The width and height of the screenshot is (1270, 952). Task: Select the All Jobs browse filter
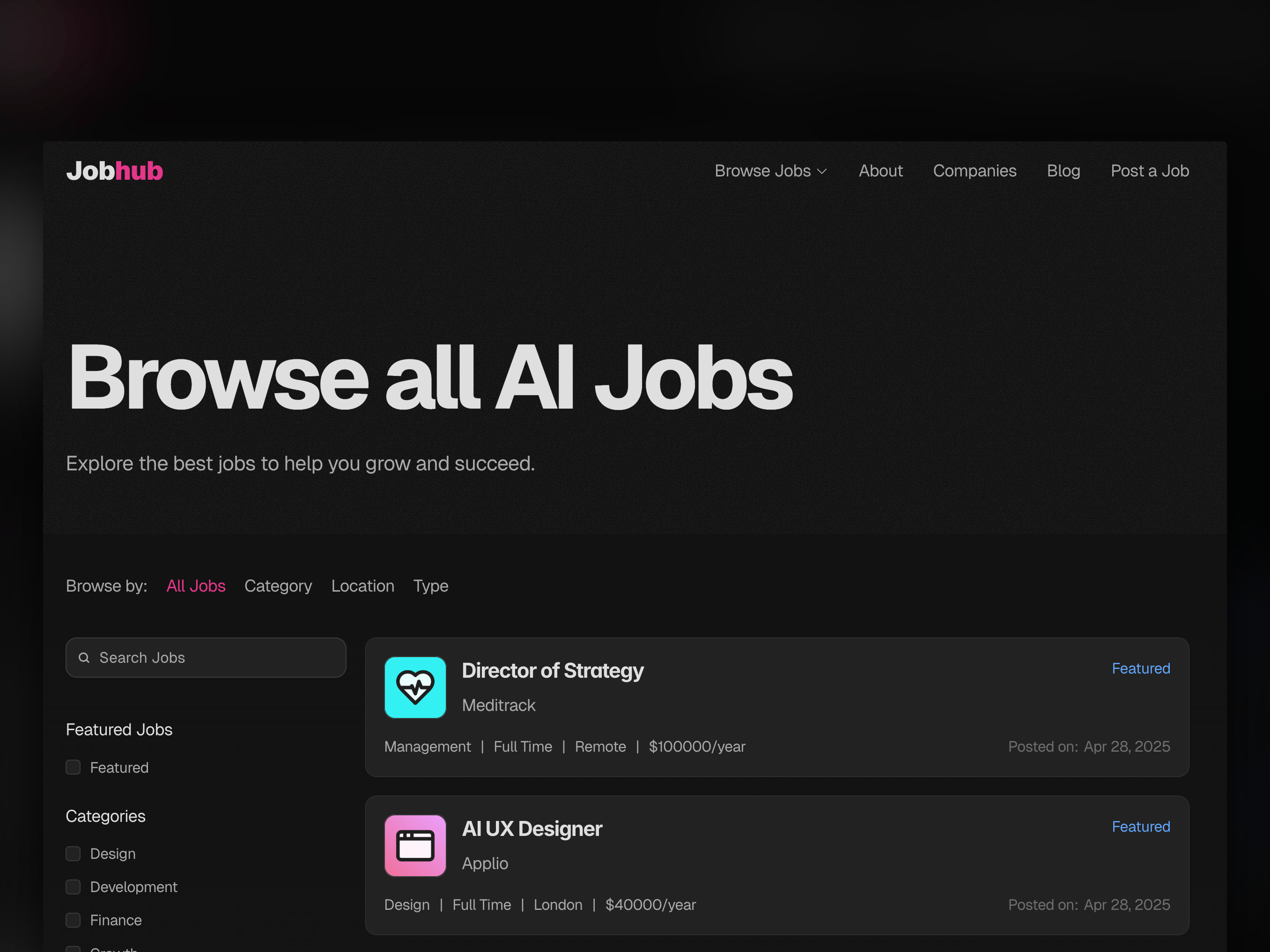click(196, 586)
